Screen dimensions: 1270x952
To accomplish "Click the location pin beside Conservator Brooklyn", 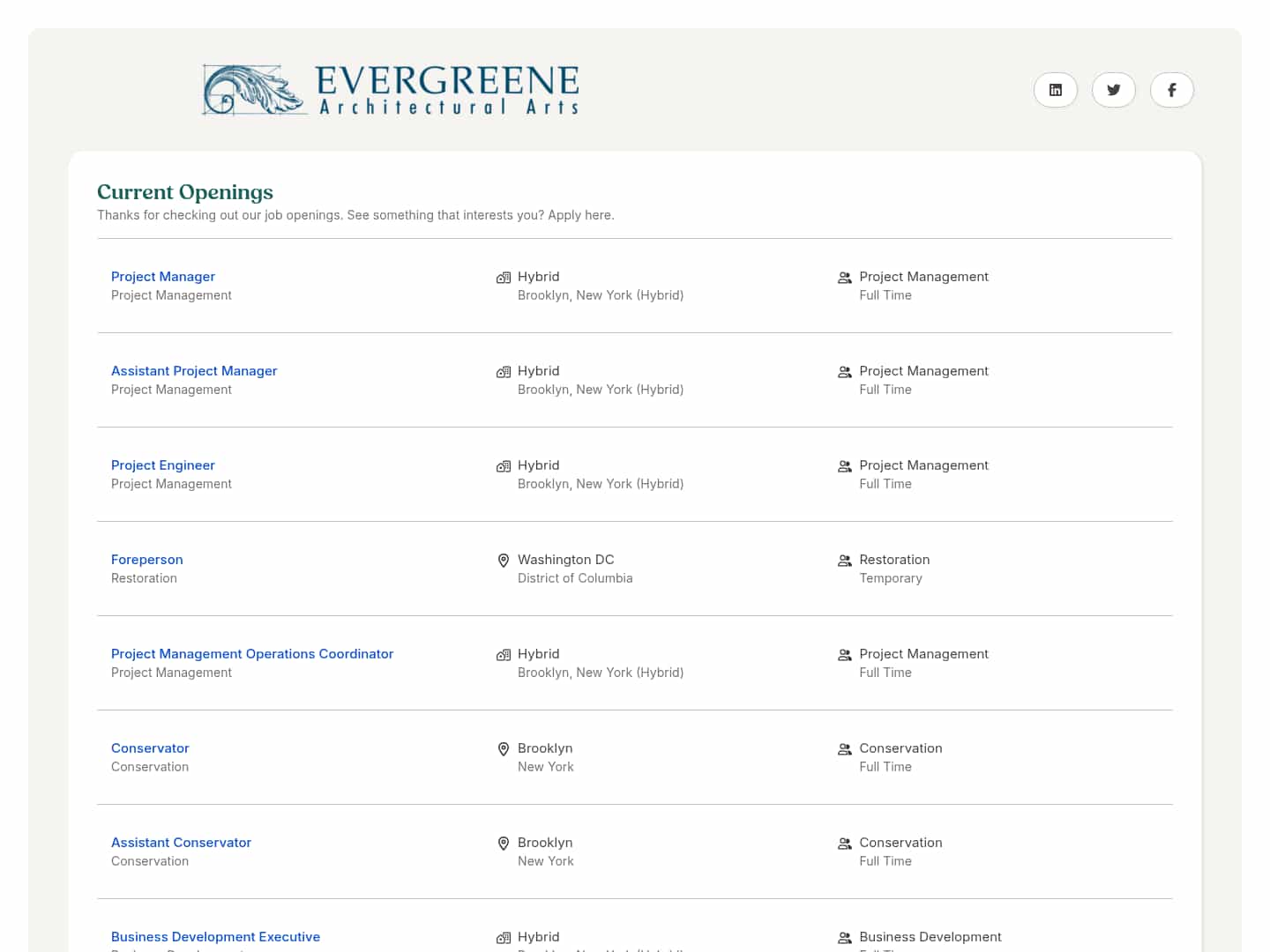I will click(x=503, y=749).
